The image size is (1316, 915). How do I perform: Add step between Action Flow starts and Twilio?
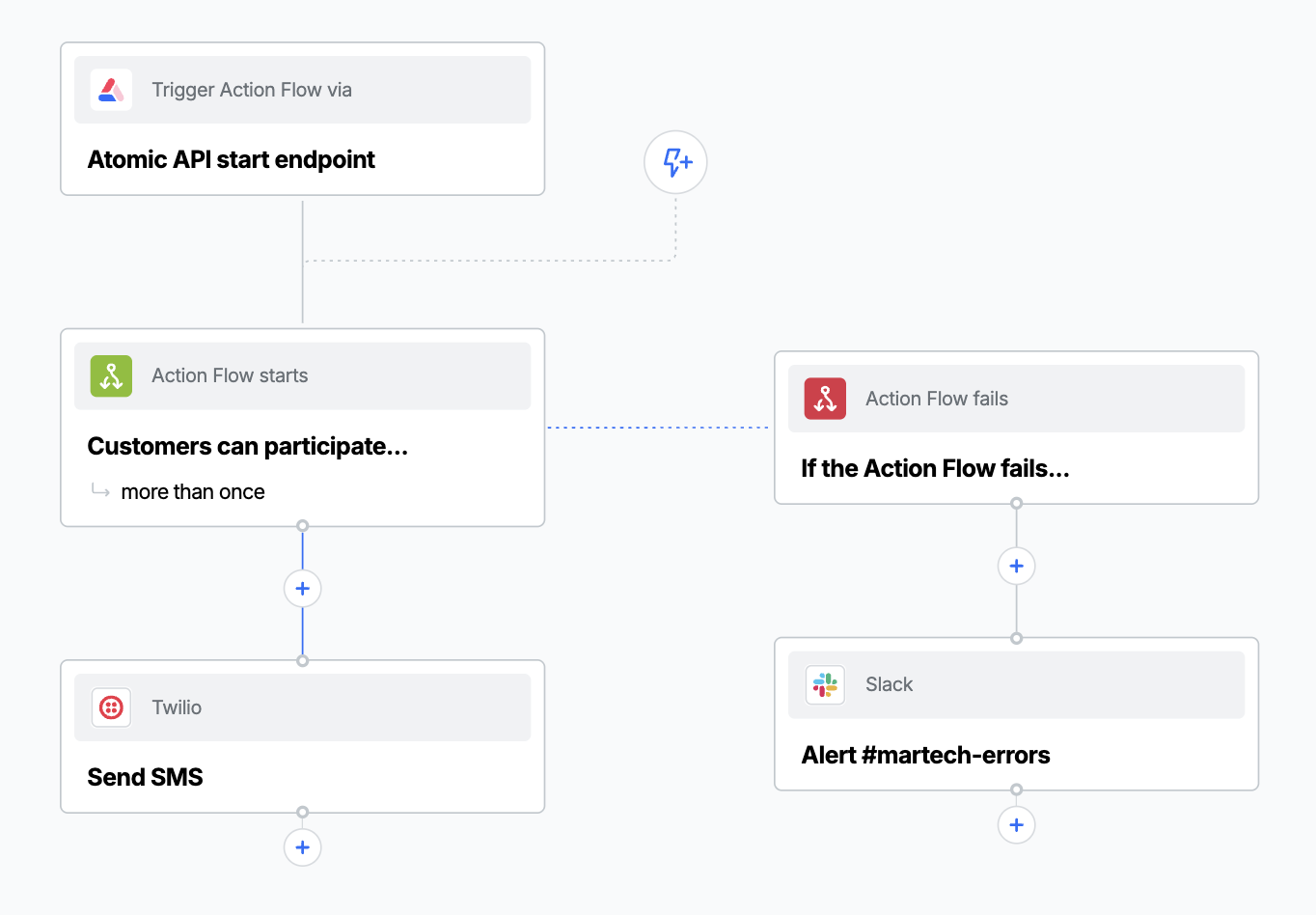[303, 589]
